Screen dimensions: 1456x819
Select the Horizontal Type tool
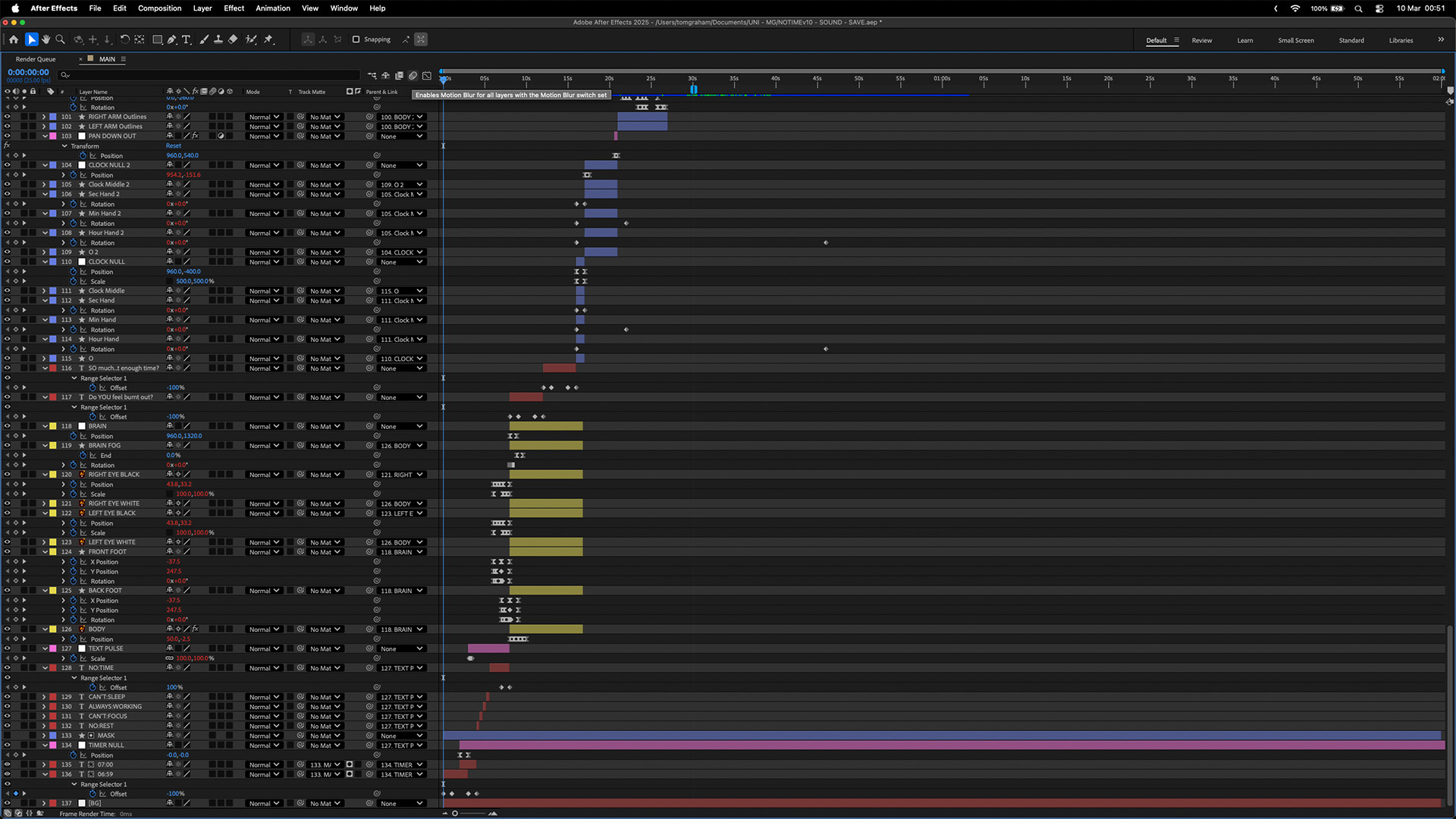tap(187, 39)
